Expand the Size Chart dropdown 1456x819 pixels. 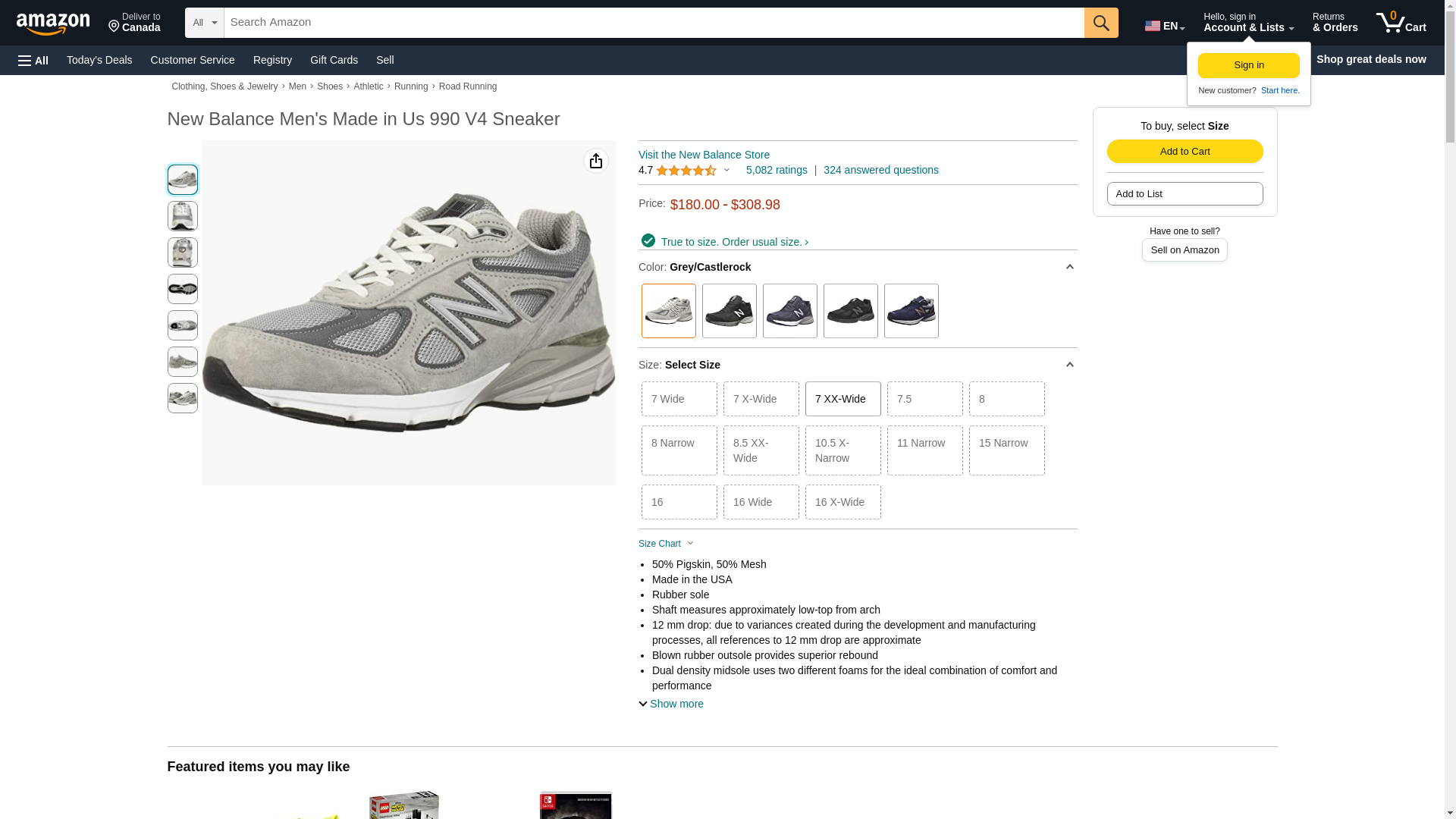666,544
